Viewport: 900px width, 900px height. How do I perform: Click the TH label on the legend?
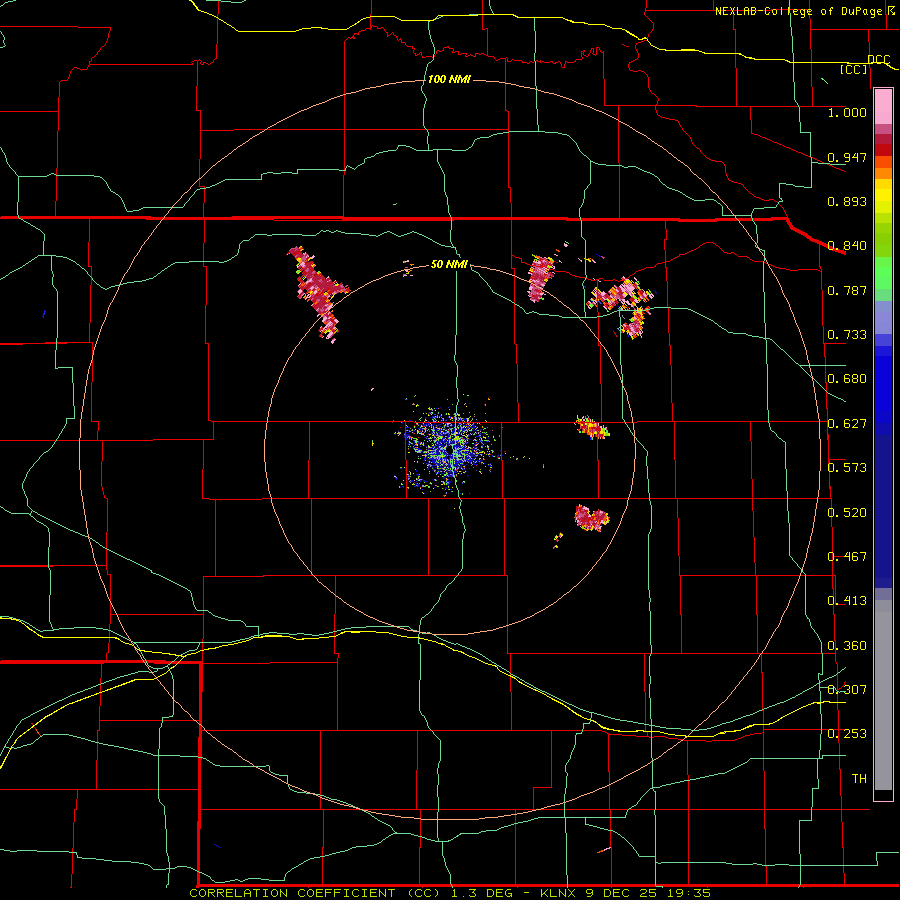pyautogui.click(x=859, y=779)
